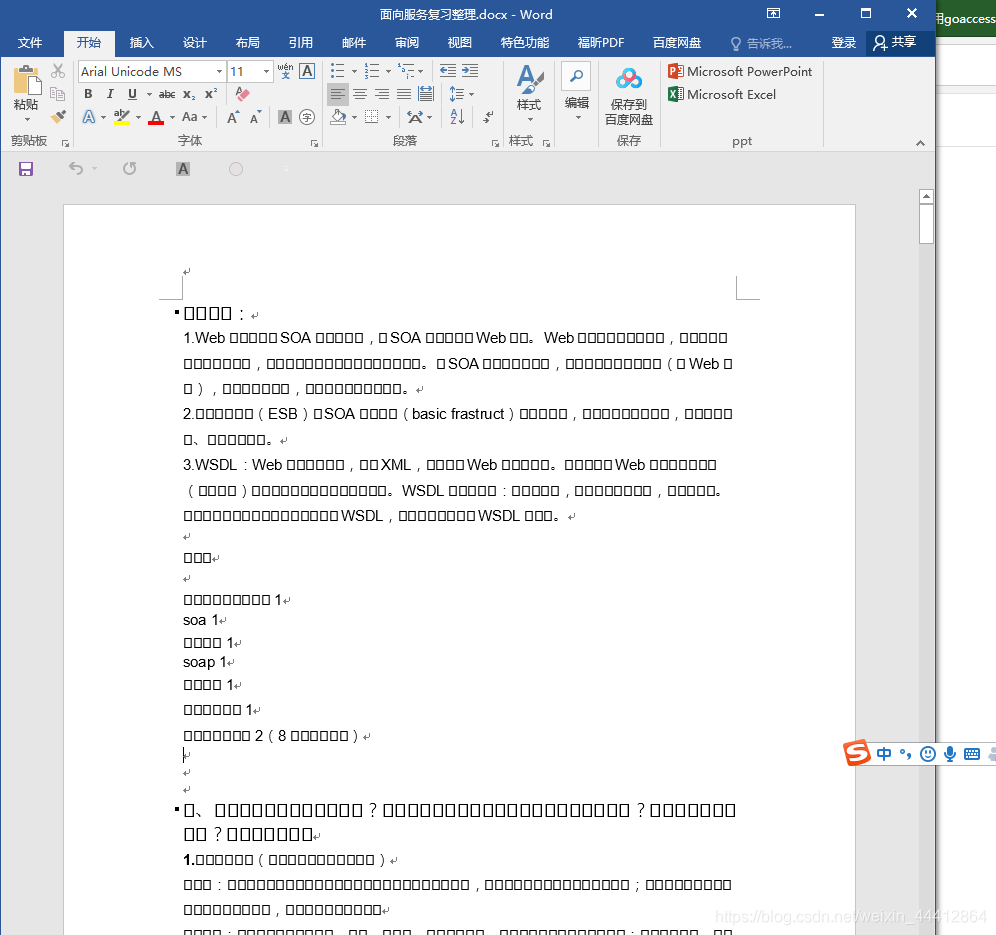Switch to the 插入 Insert tab
The height and width of the screenshot is (935, 996).
[142, 43]
